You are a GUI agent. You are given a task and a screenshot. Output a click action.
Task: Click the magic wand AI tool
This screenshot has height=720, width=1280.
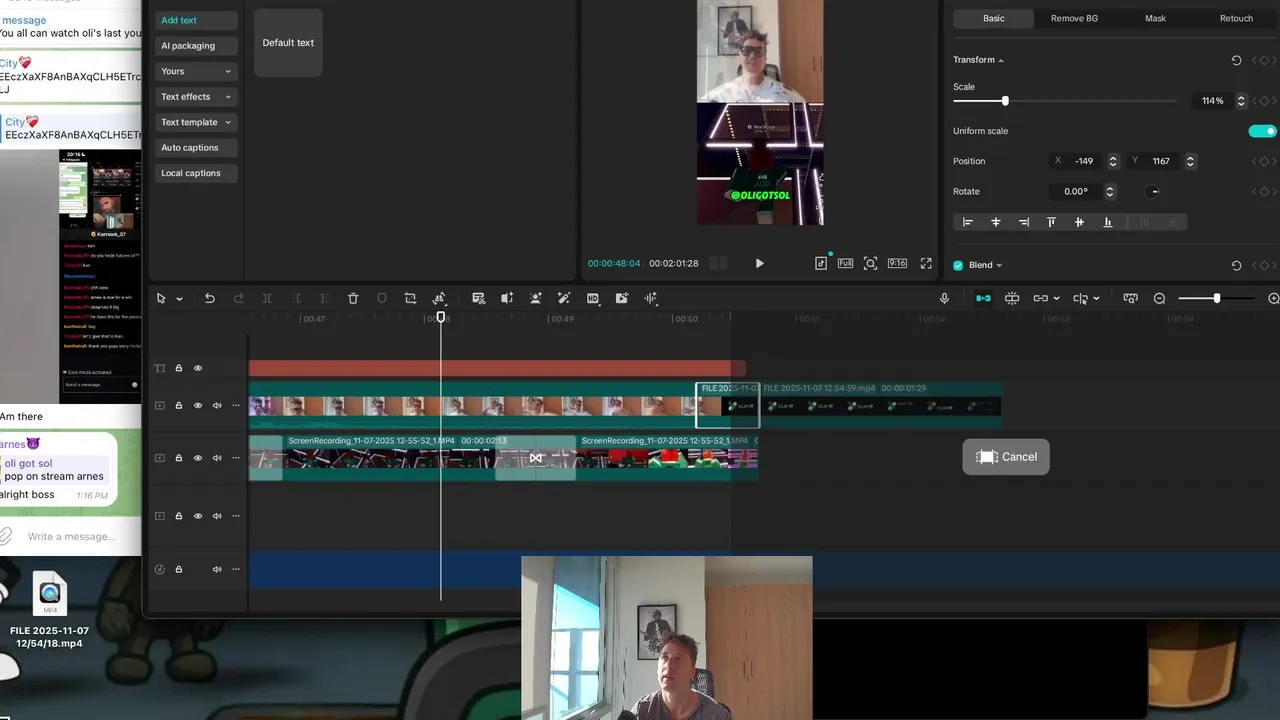tap(564, 298)
